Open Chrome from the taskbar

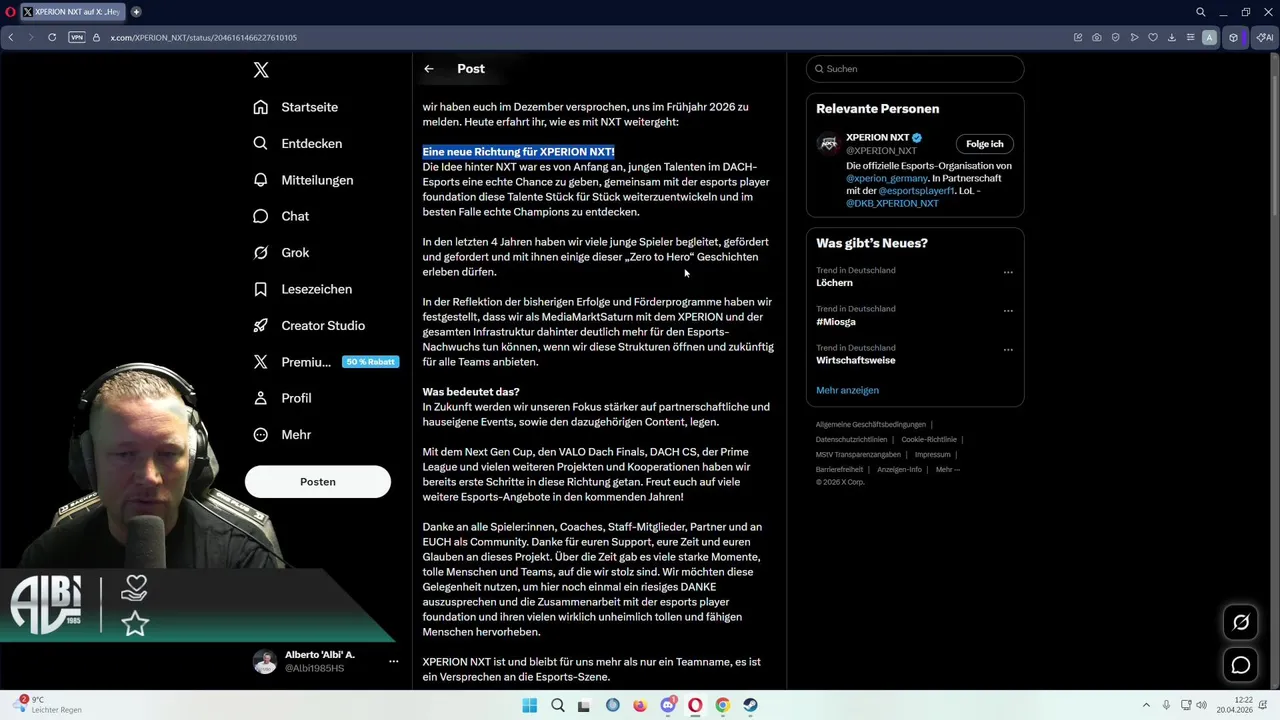[722, 705]
